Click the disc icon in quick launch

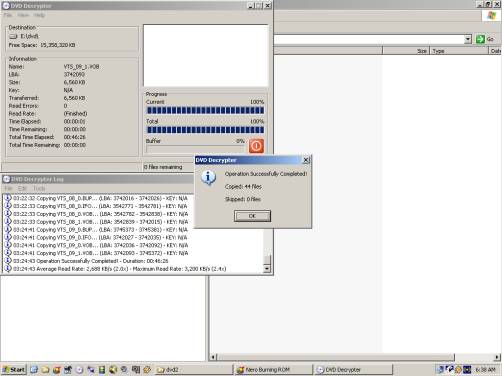point(79,369)
